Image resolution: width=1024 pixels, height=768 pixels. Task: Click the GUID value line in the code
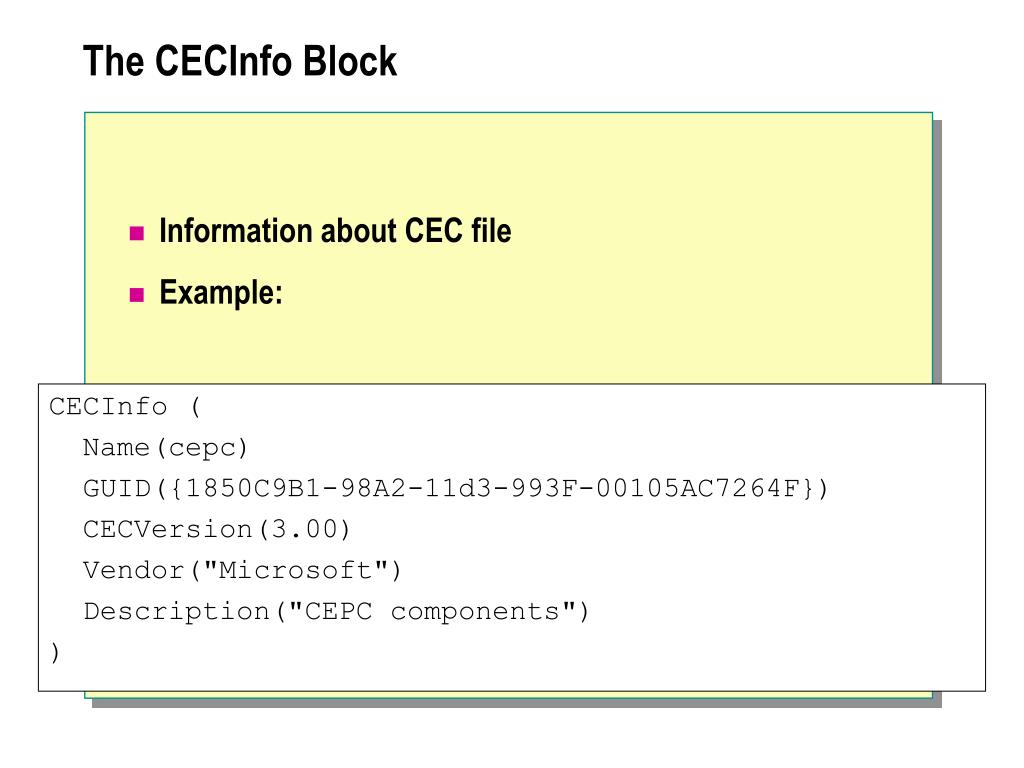click(455, 488)
